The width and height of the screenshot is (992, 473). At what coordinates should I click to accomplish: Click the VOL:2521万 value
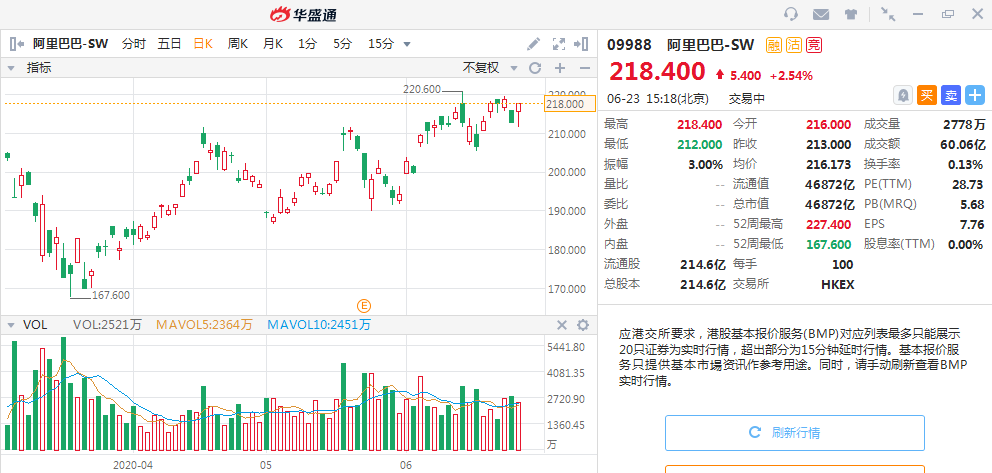tap(107, 325)
